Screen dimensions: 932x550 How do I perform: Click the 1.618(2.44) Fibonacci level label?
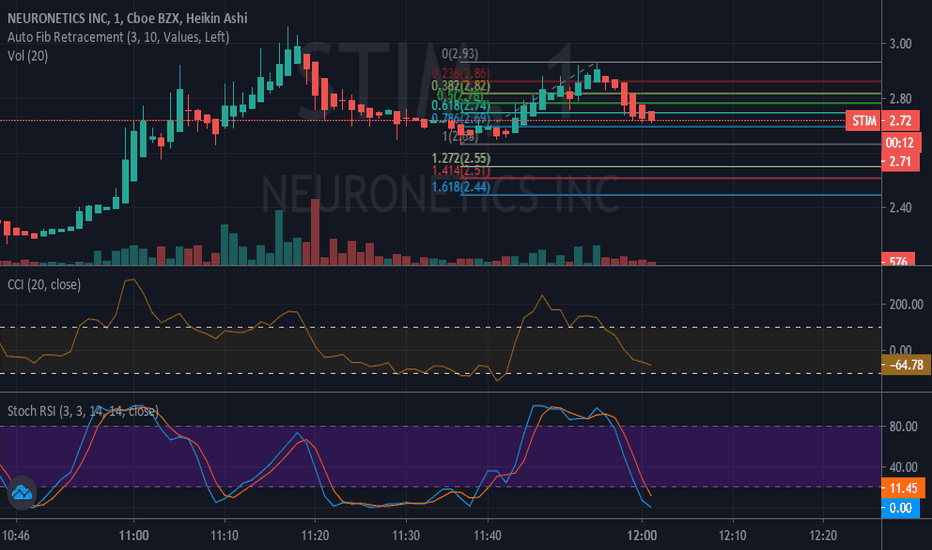click(x=461, y=187)
